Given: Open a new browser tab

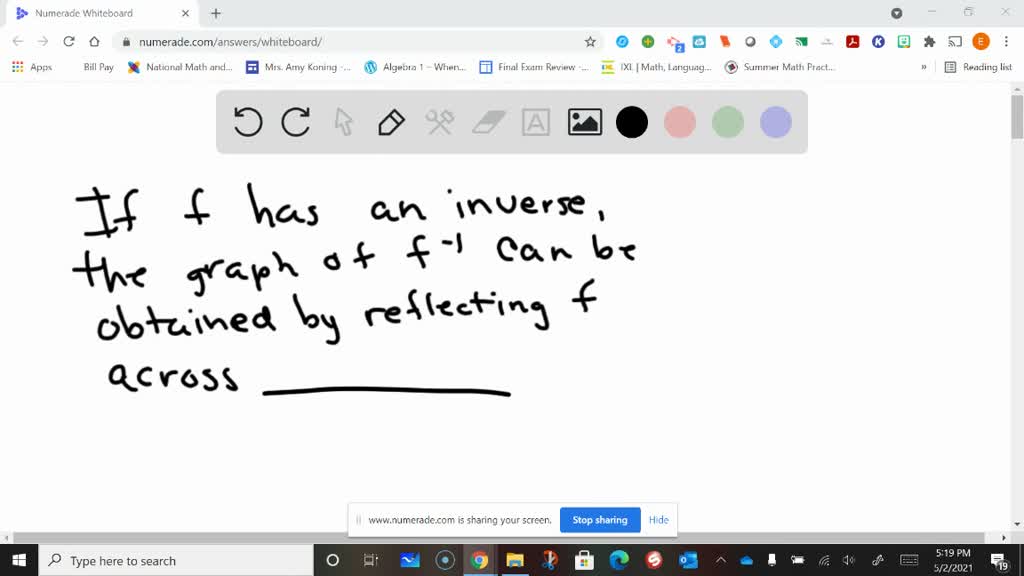Looking at the screenshot, I should [x=216, y=13].
